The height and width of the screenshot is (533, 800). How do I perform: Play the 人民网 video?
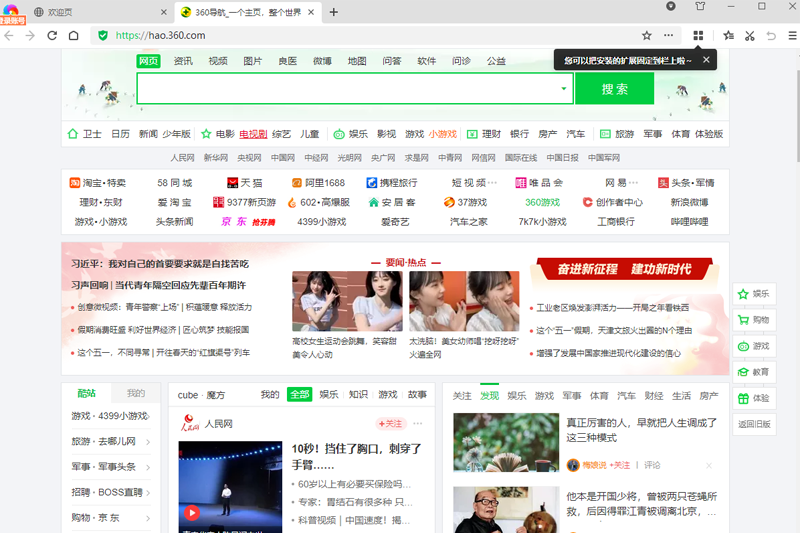click(x=192, y=512)
